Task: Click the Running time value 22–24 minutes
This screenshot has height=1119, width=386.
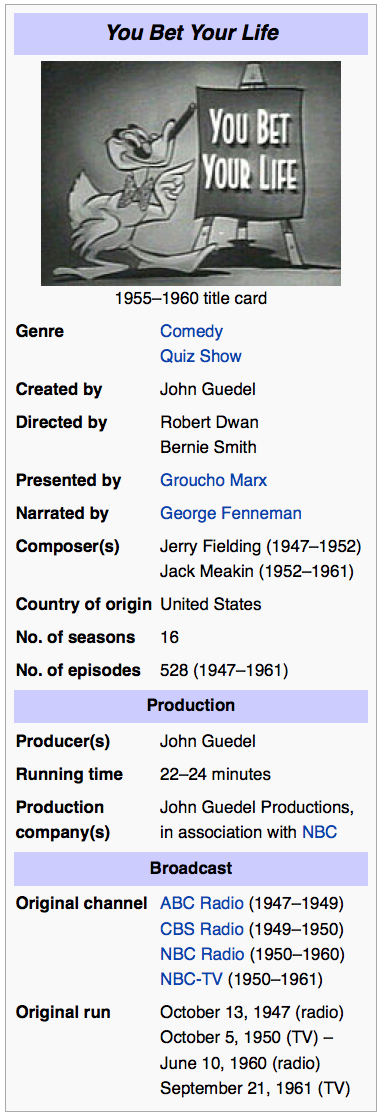Action: [215, 774]
